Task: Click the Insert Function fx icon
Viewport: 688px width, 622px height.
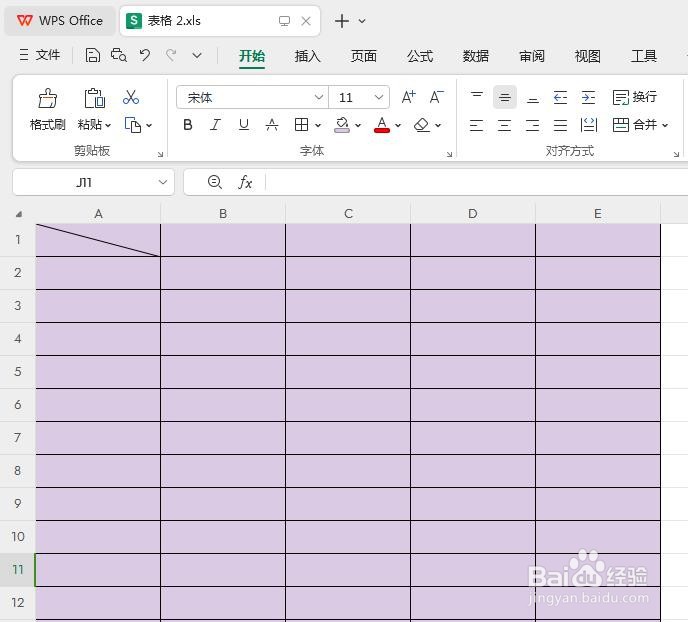Action: pyautogui.click(x=245, y=182)
